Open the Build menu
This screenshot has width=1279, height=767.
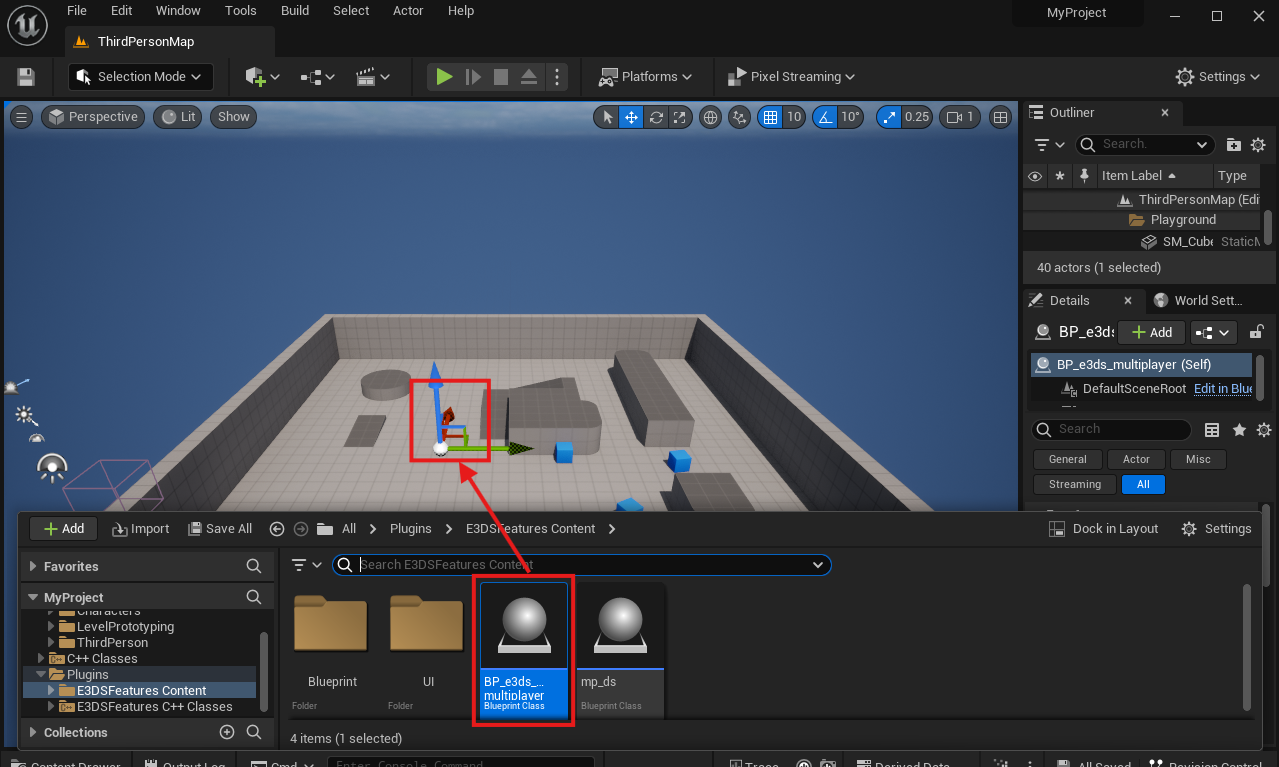point(295,11)
